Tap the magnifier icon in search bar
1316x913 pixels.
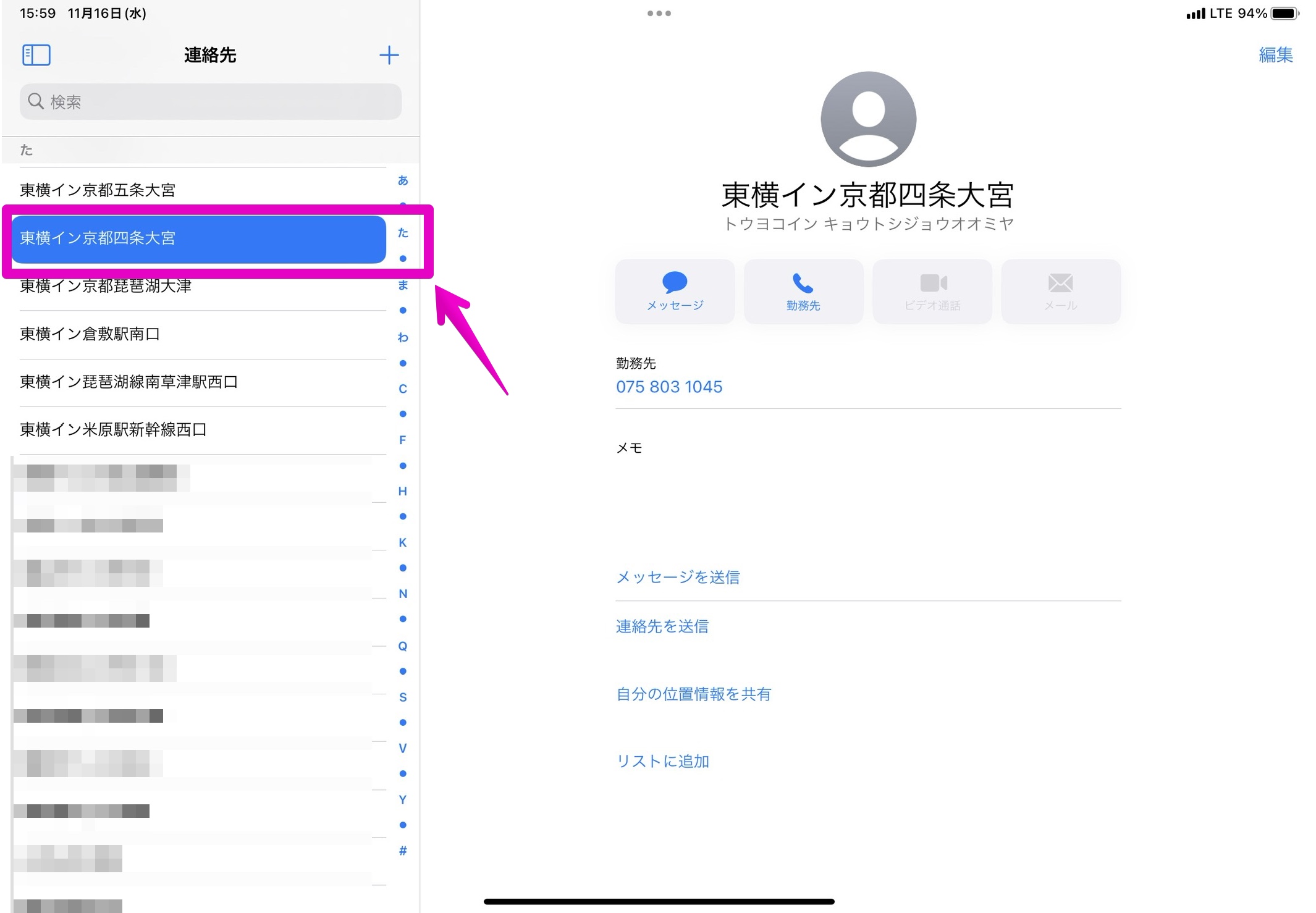point(36,101)
